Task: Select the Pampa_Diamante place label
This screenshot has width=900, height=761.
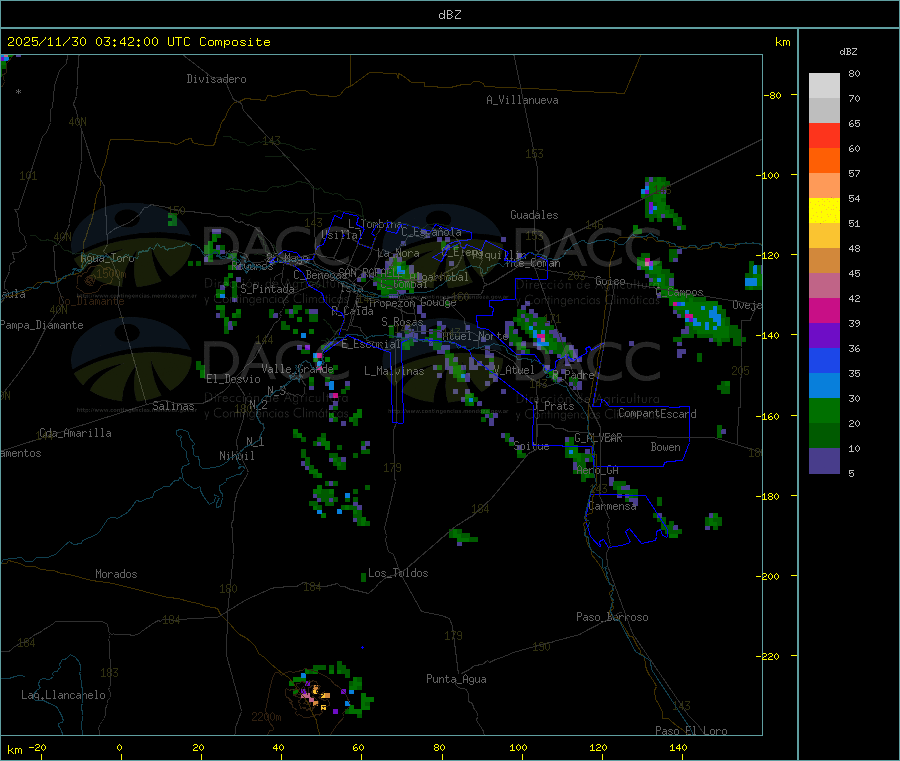Action: point(42,325)
